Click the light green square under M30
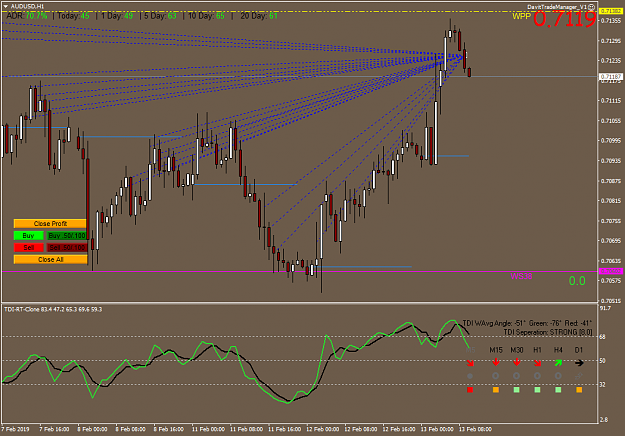The height and width of the screenshot is (436, 625). (517, 390)
